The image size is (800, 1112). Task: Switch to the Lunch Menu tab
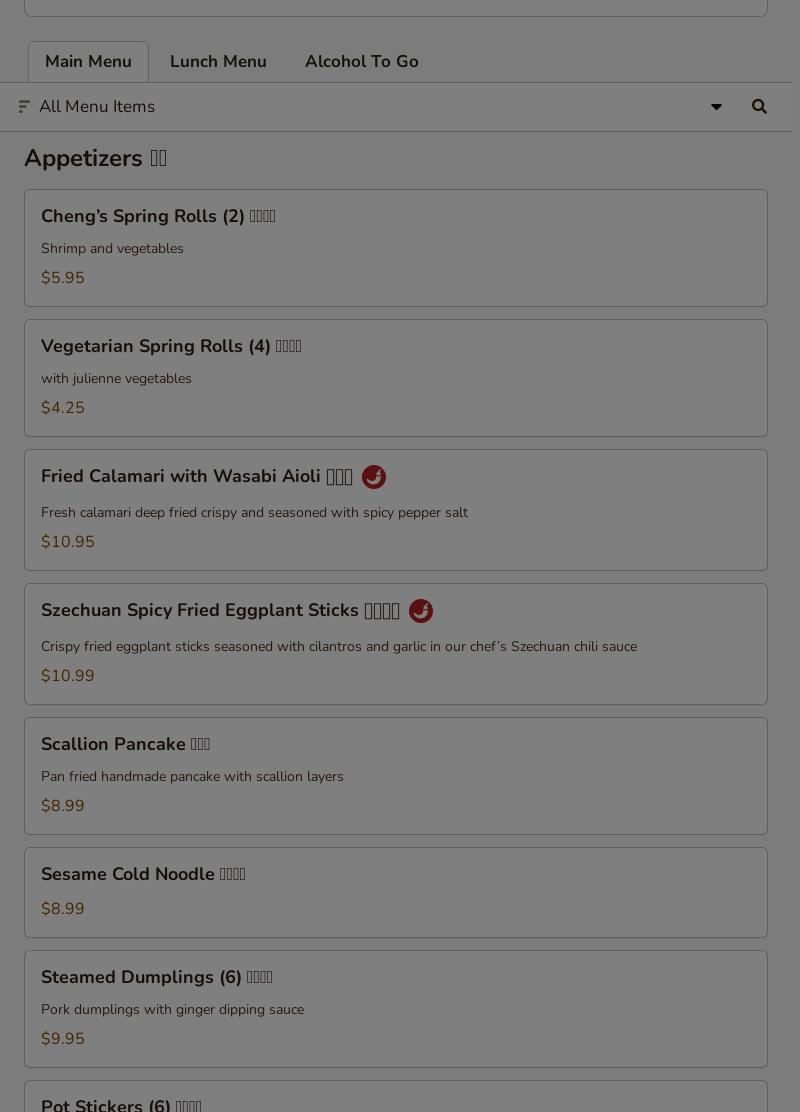coord(218,62)
